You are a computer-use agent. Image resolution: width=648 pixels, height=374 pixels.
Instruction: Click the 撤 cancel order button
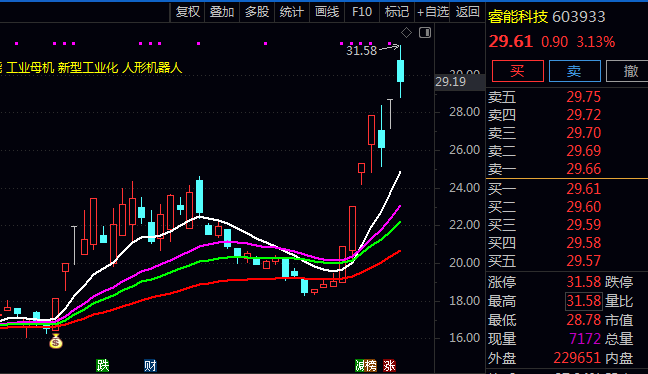pos(628,71)
